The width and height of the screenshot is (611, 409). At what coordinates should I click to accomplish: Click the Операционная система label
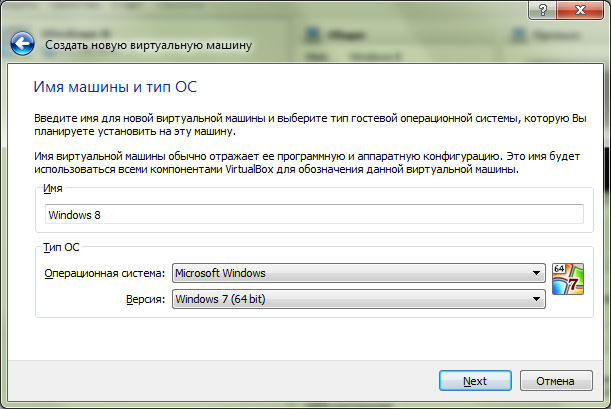(x=105, y=273)
